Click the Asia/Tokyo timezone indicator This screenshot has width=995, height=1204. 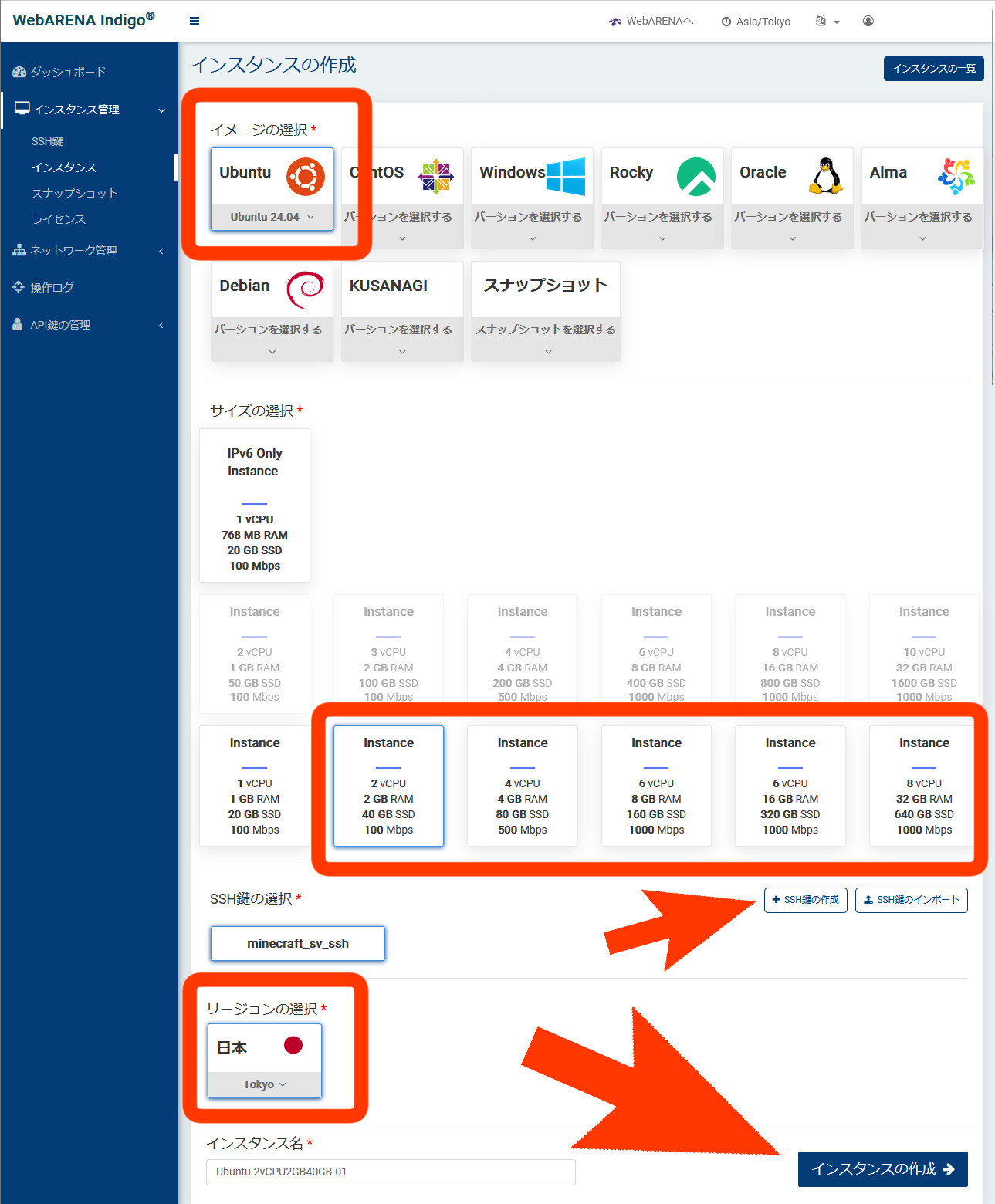(756, 22)
